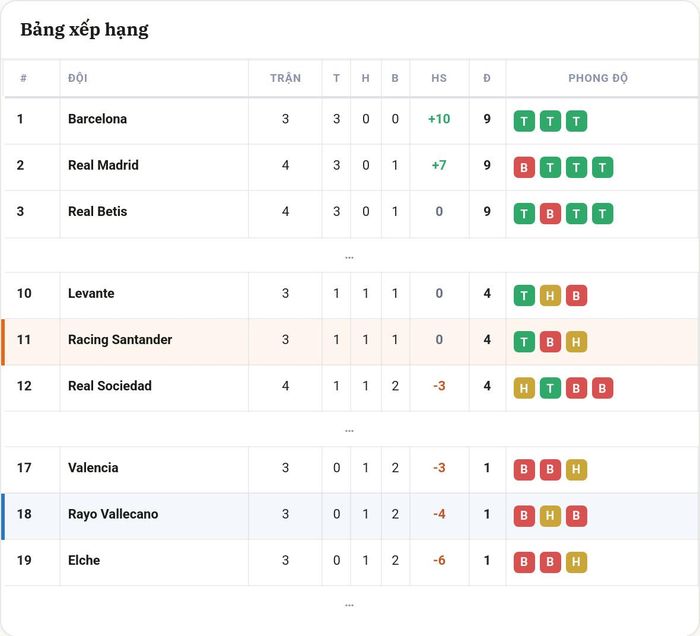Screen dimensions: 700x636
Task: Click Elche's yellow H form badge
Action: [x=576, y=562]
